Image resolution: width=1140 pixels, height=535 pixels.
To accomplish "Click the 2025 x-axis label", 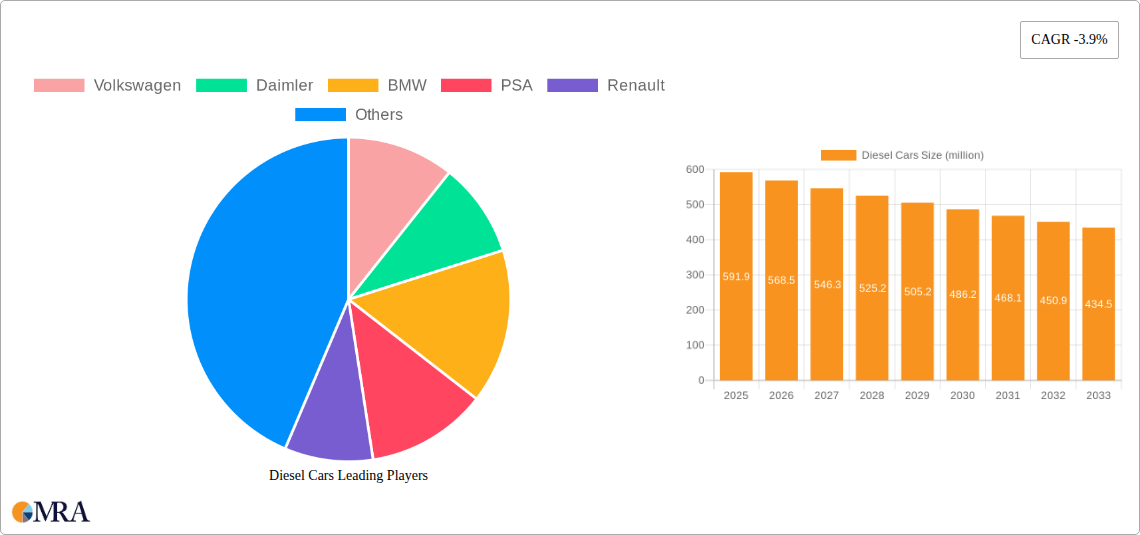I will 736,395.
